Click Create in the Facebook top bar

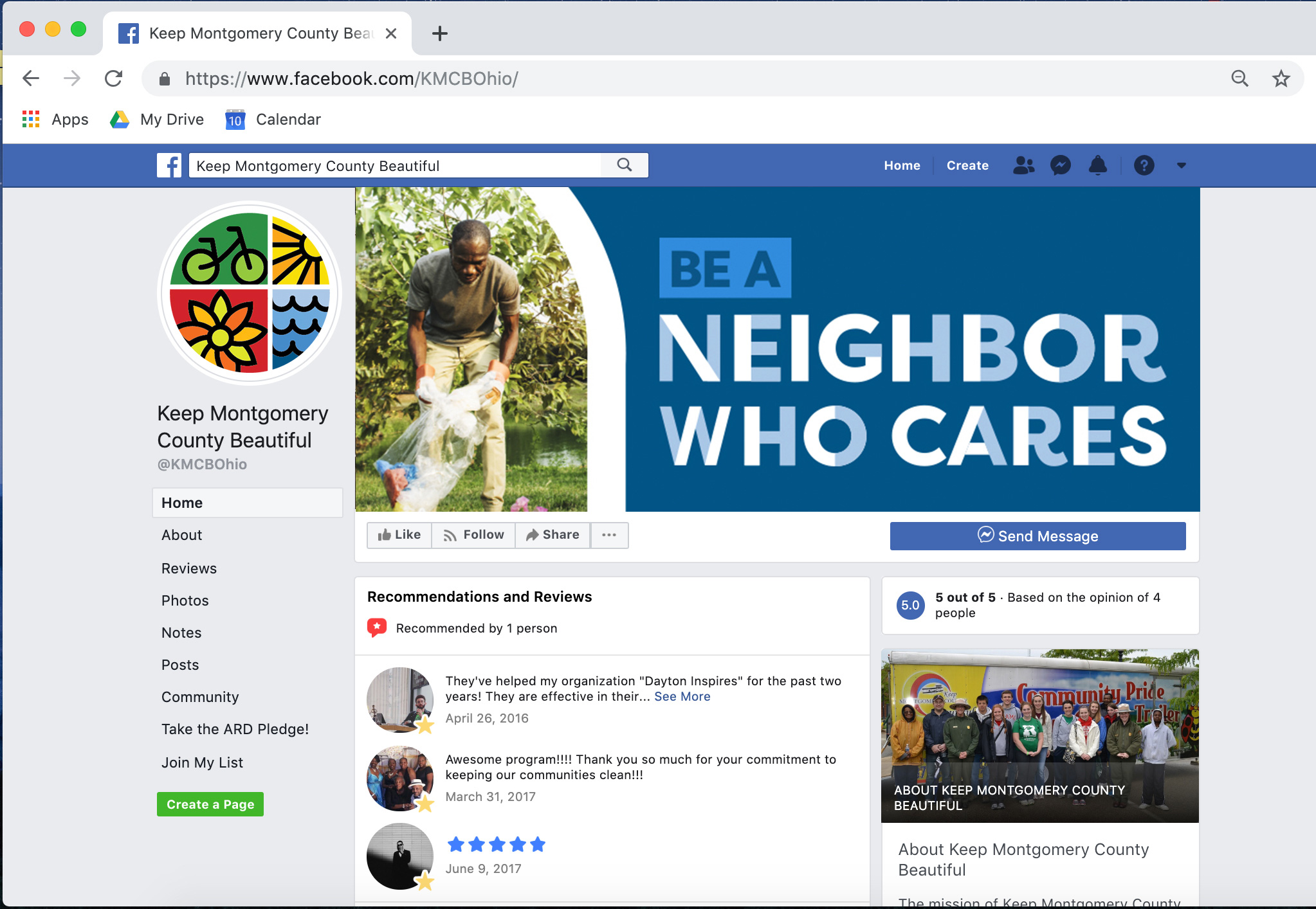coord(967,165)
